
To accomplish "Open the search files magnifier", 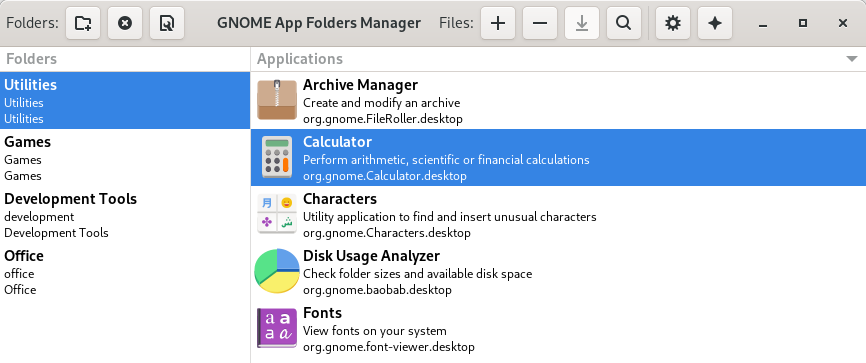I will (624, 23).
